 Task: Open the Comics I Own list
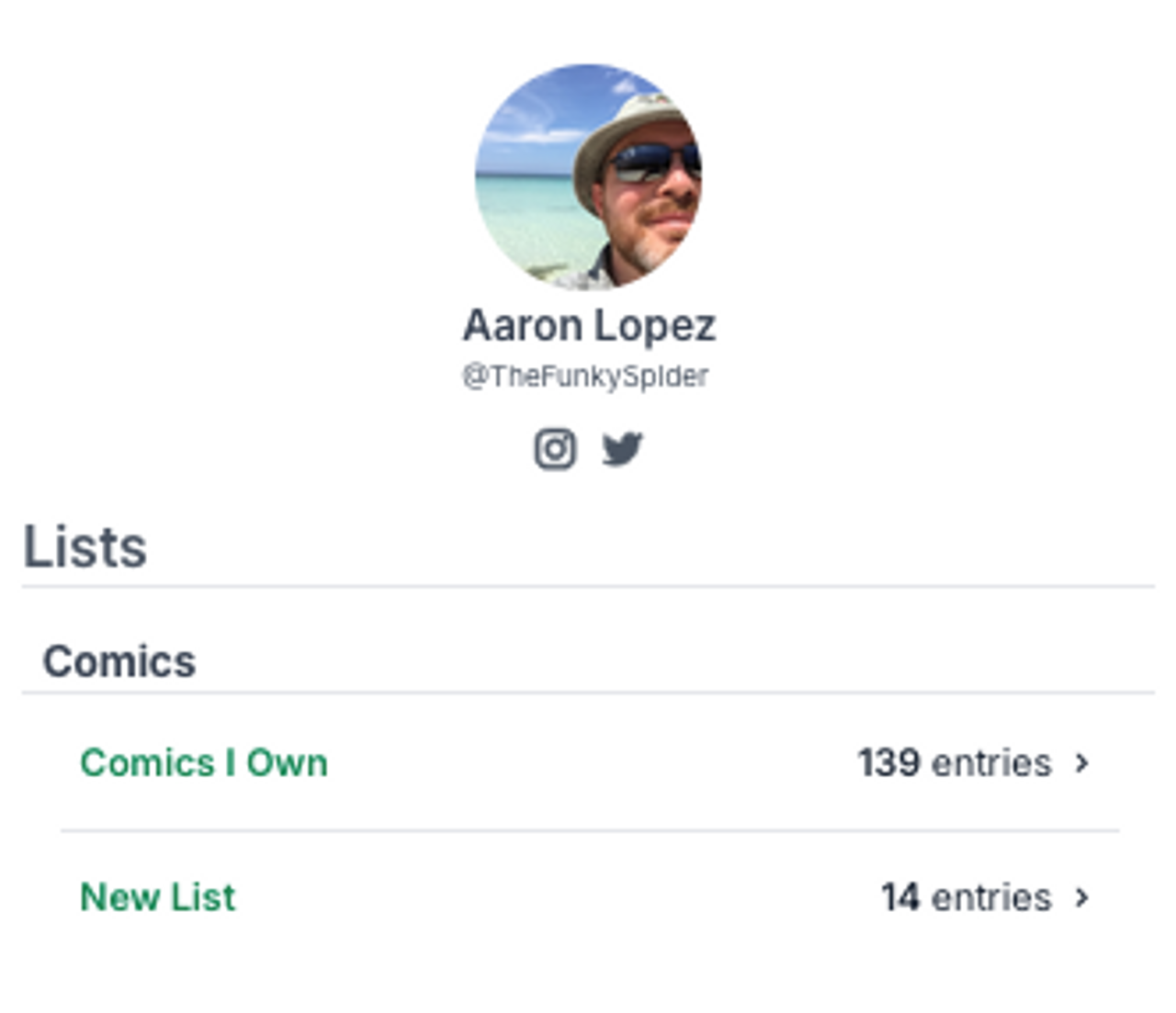click(204, 762)
